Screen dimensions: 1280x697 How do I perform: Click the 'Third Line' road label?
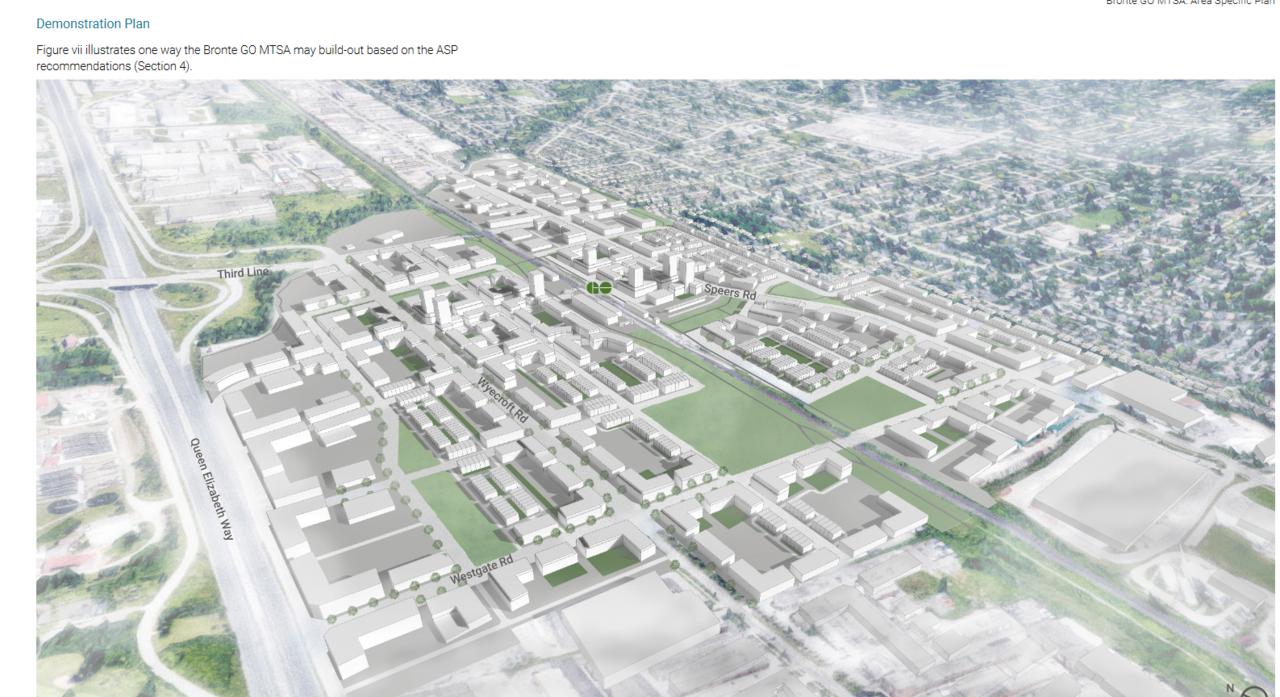click(244, 273)
